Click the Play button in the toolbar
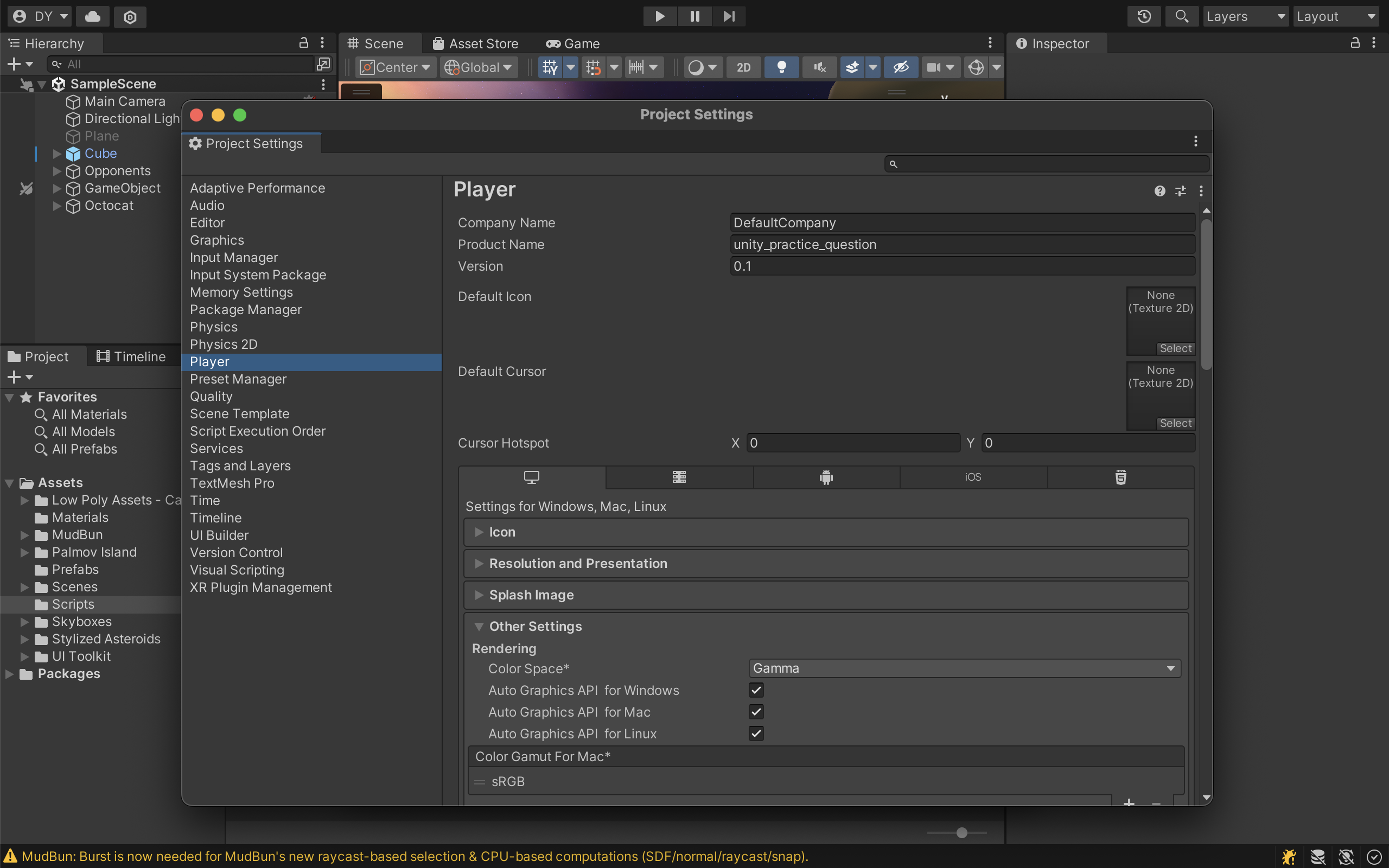Viewport: 1389px width, 868px height. [x=659, y=16]
